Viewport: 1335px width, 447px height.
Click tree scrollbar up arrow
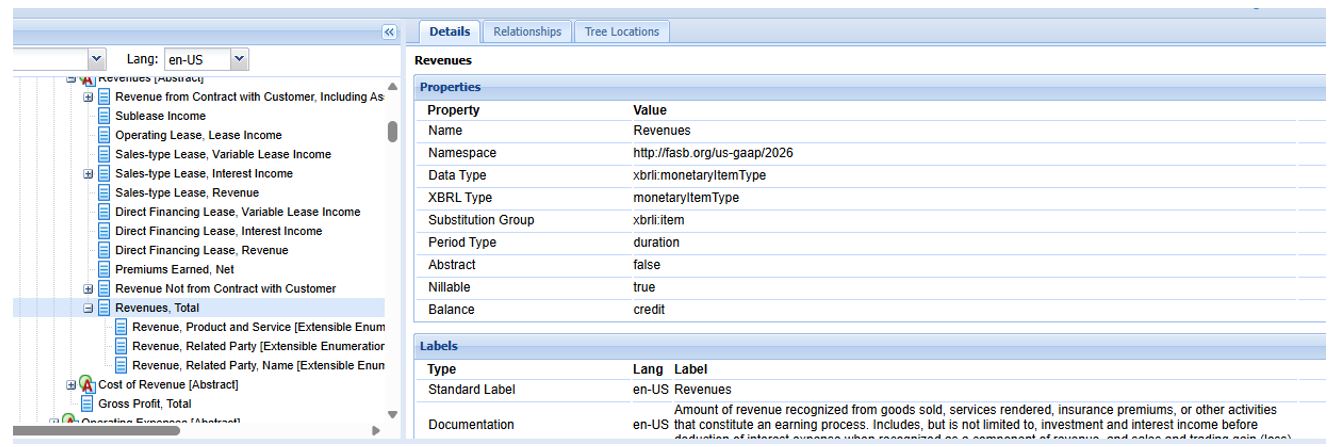click(x=392, y=86)
